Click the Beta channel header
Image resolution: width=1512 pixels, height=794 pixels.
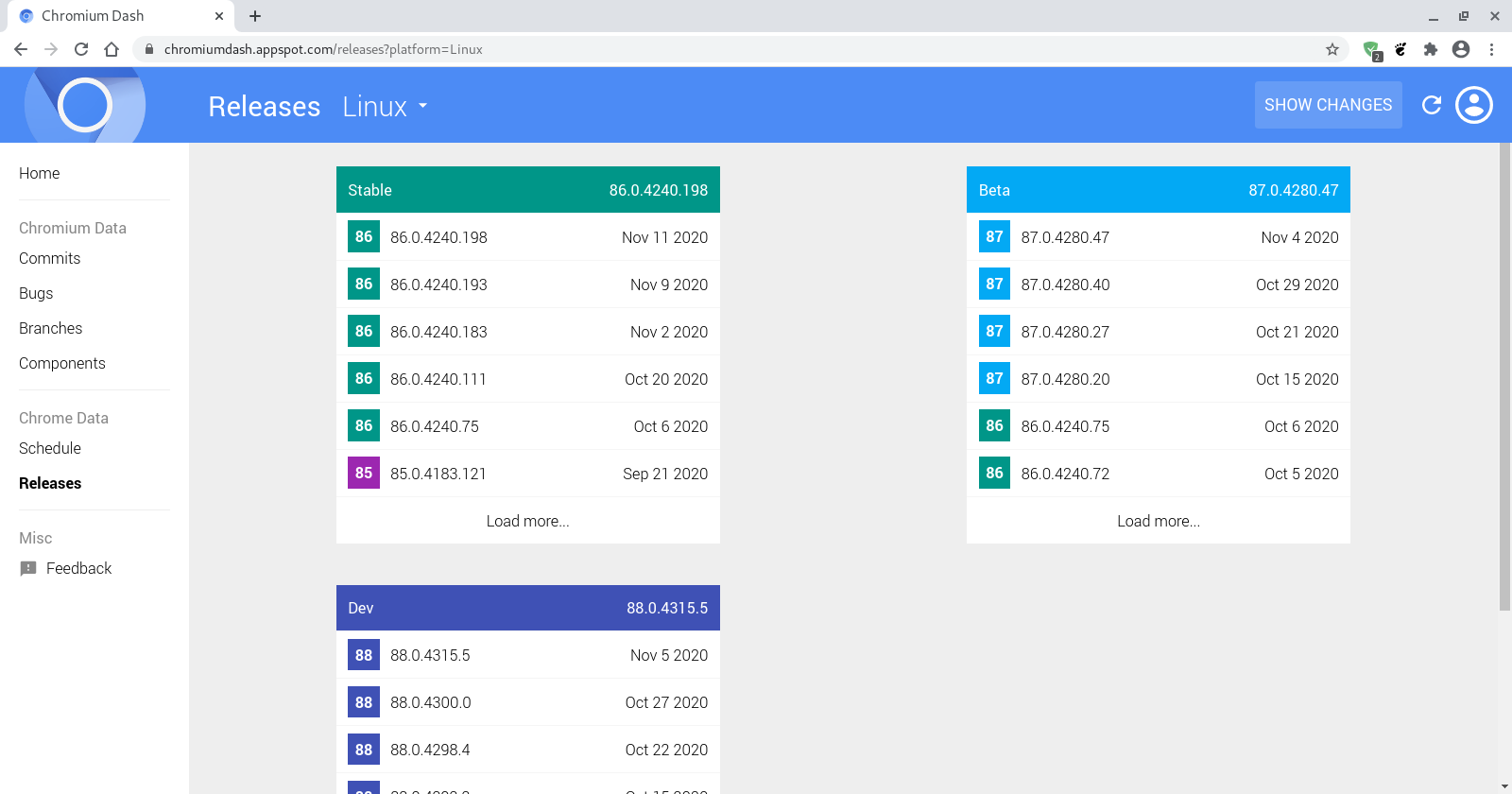tap(1159, 190)
